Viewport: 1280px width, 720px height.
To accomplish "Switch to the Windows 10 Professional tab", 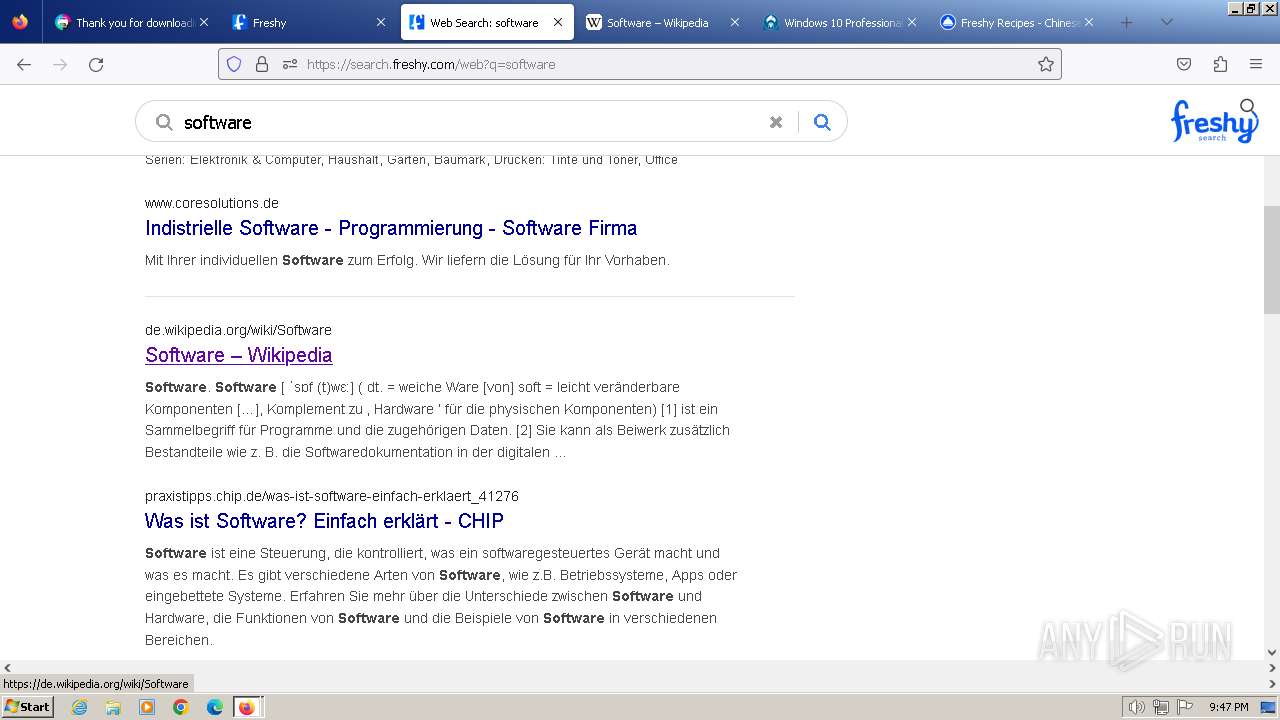I will point(841,22).
